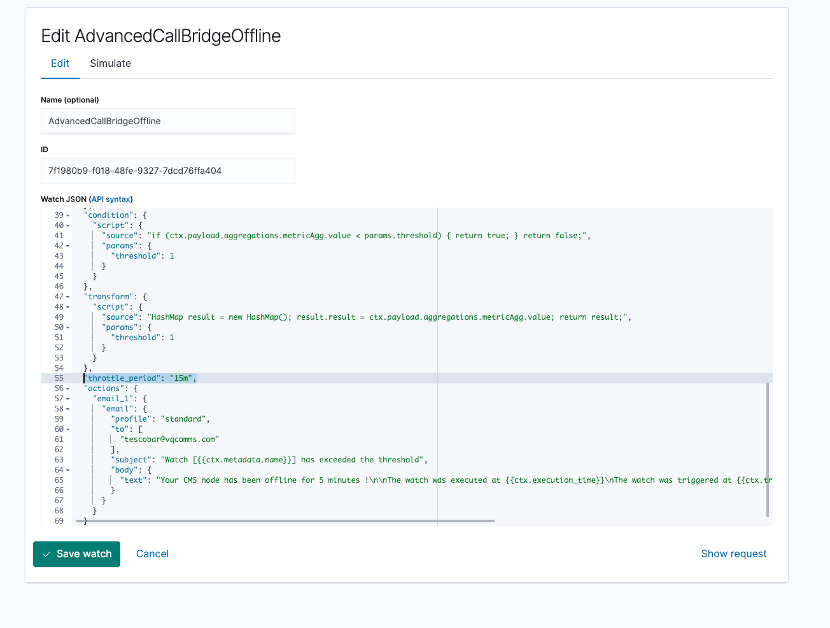Switch to the Simulate tab

110,64
